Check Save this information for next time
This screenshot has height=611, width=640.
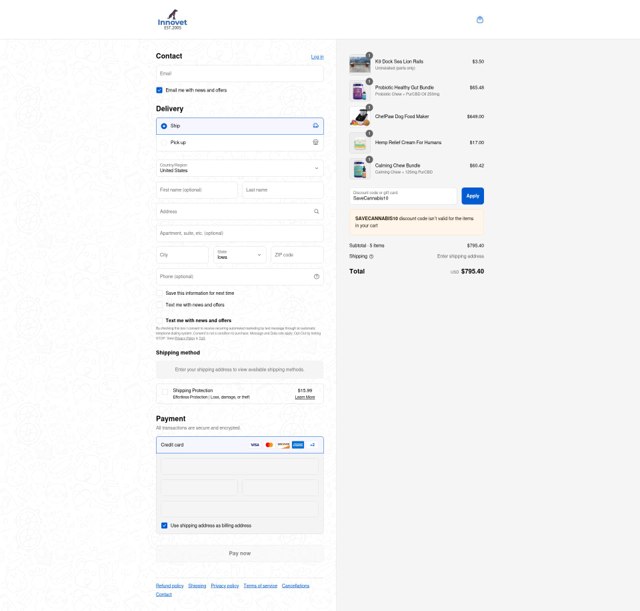click(x=159, y=293)
